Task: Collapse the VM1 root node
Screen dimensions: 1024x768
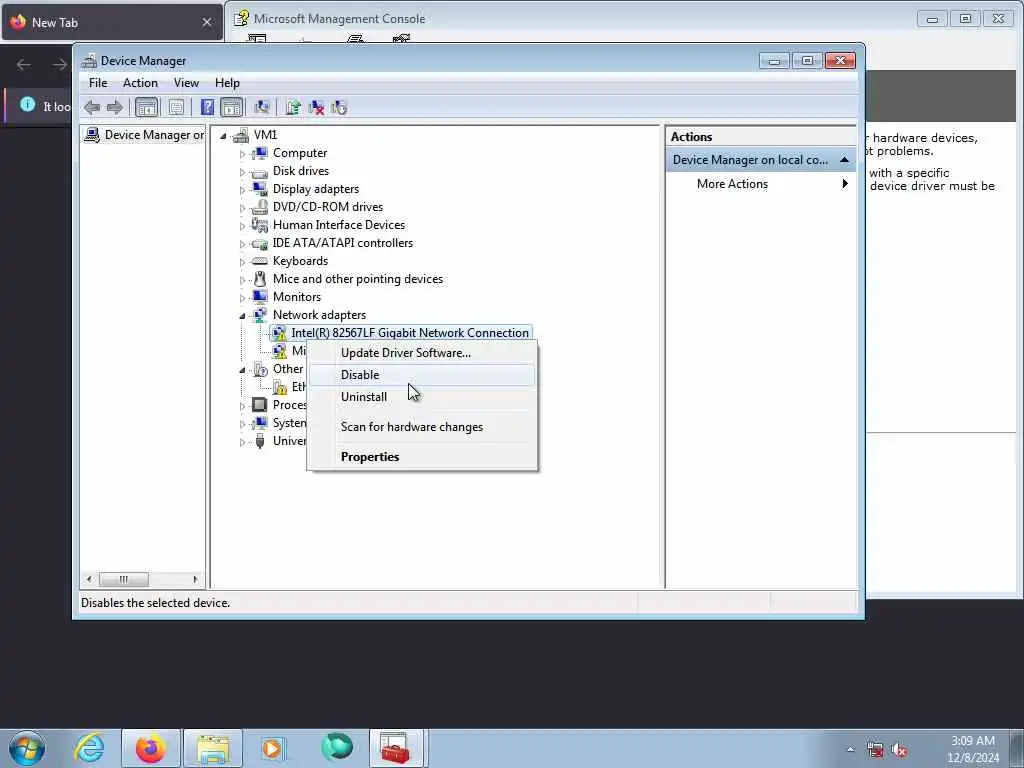Action: [x=223, y=136]
